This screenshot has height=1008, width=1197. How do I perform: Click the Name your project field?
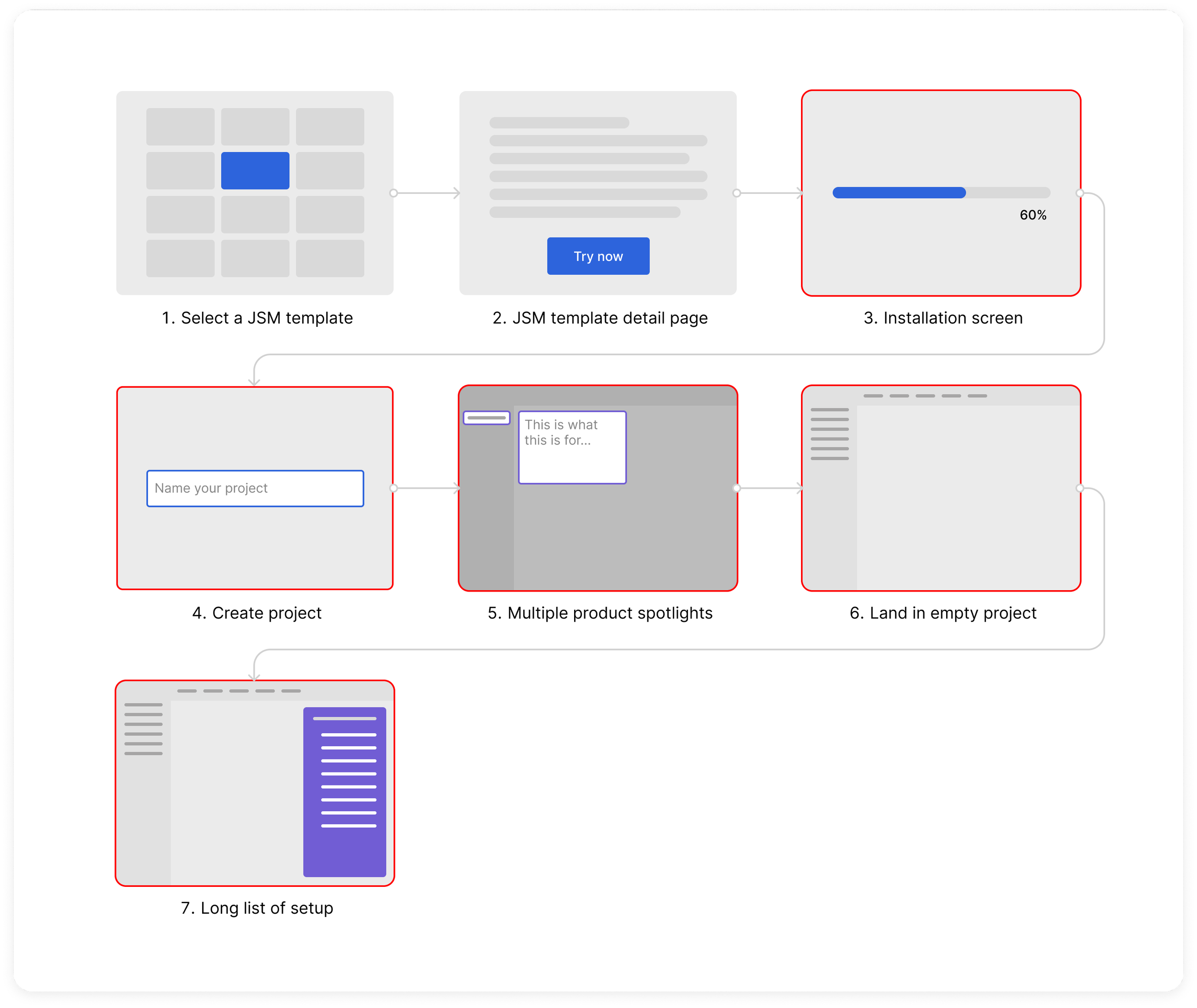pyautogui.click(x=255, y=488)
